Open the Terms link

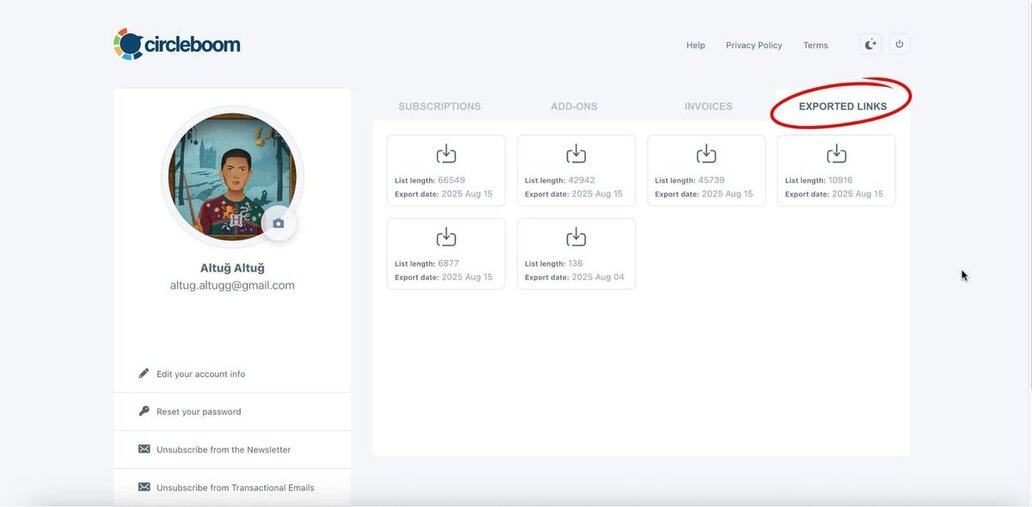pyautogui.click(x=815, y=46)
